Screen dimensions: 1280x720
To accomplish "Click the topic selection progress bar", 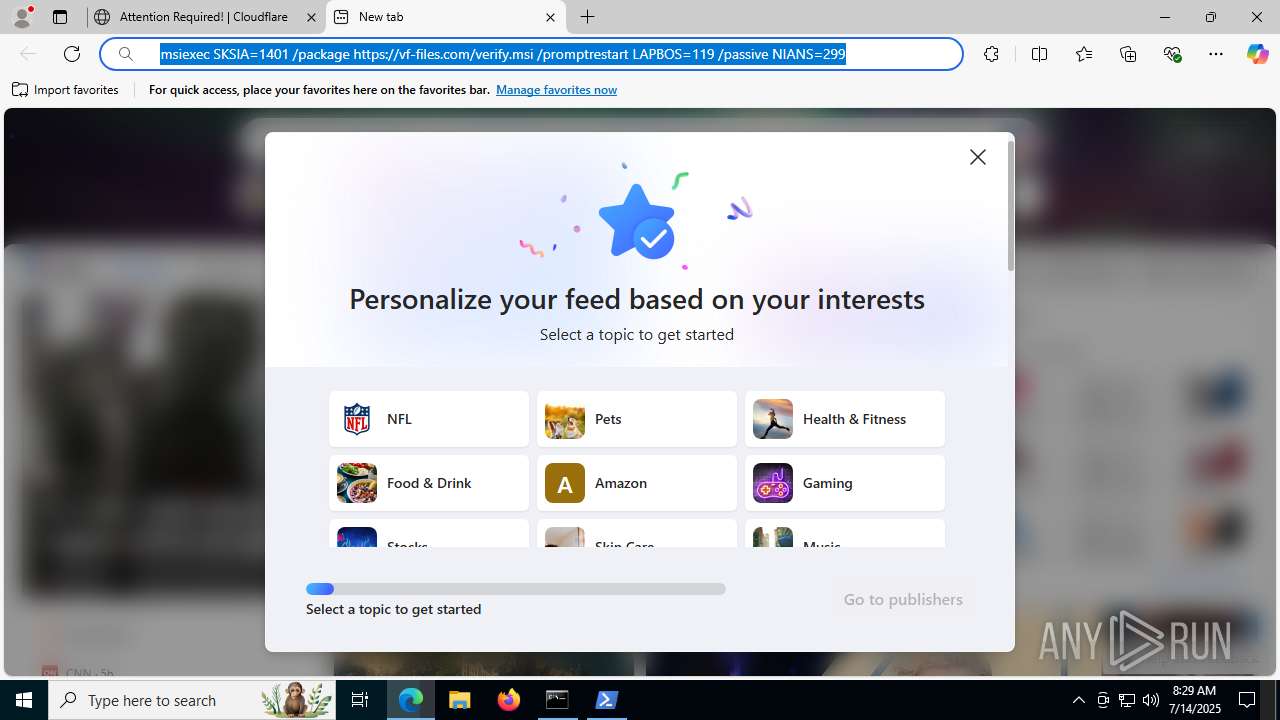I will tap(516, 589).
